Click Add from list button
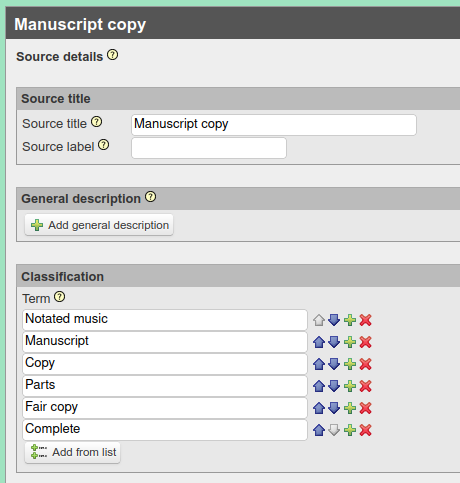 [x=73, y=452]
